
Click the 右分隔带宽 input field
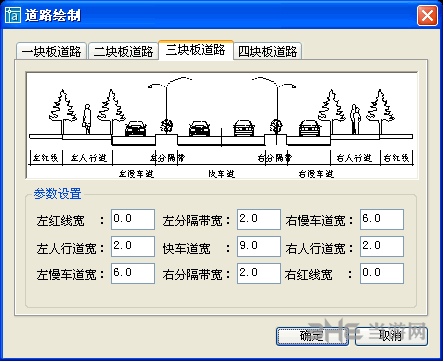point(259,273)
